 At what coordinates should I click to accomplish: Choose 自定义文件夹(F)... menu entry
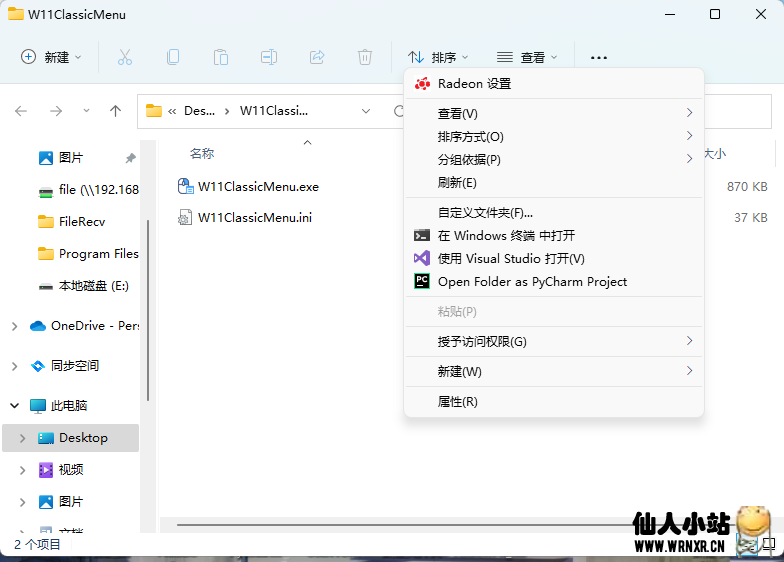click(554, 212)
